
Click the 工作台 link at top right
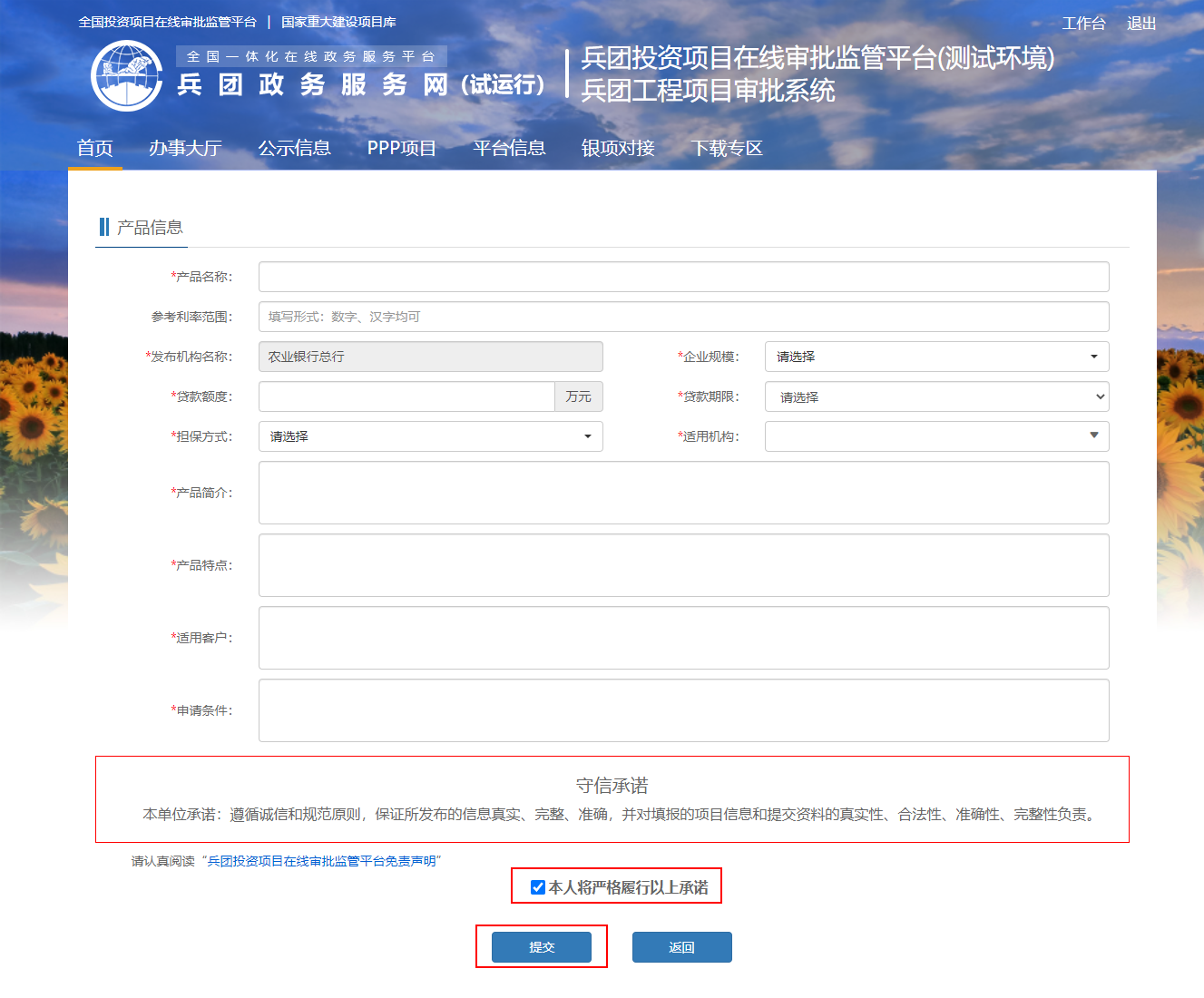pyautogui.click(x=1083, y=24)
